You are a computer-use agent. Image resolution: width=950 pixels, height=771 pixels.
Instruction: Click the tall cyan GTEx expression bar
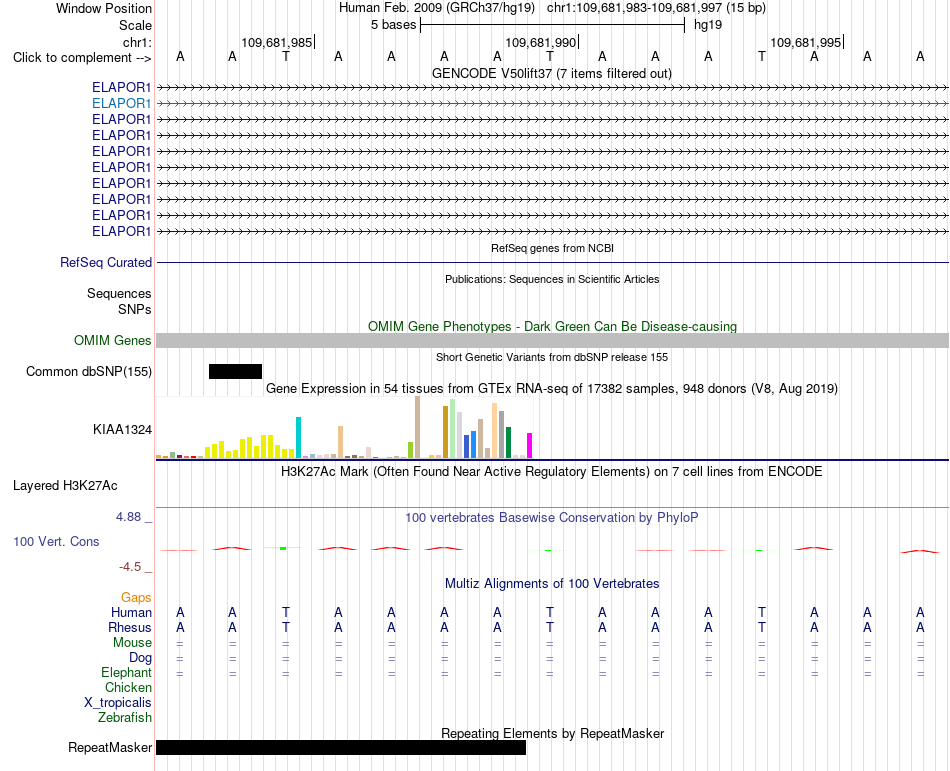point(298,437)
